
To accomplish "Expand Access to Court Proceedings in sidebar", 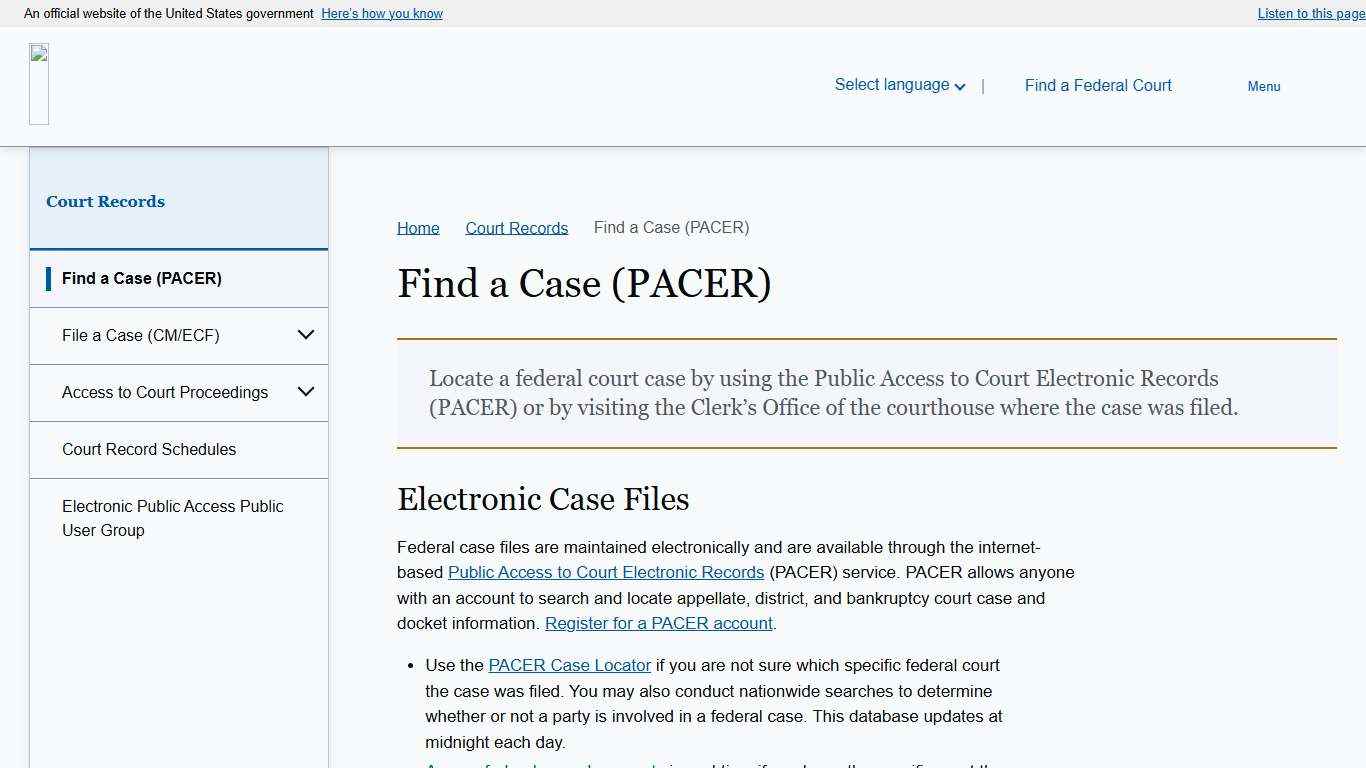I will (165, 392).
